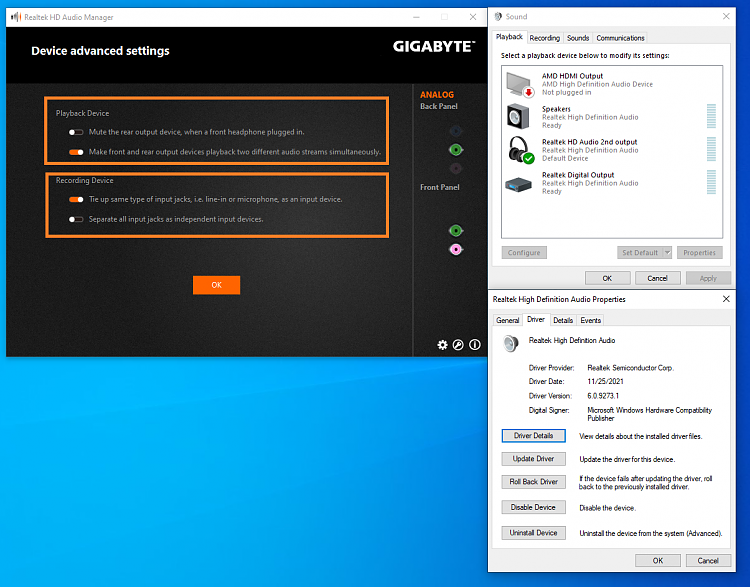Click OK in Audio Properties dialog

(x=658, y=560)
